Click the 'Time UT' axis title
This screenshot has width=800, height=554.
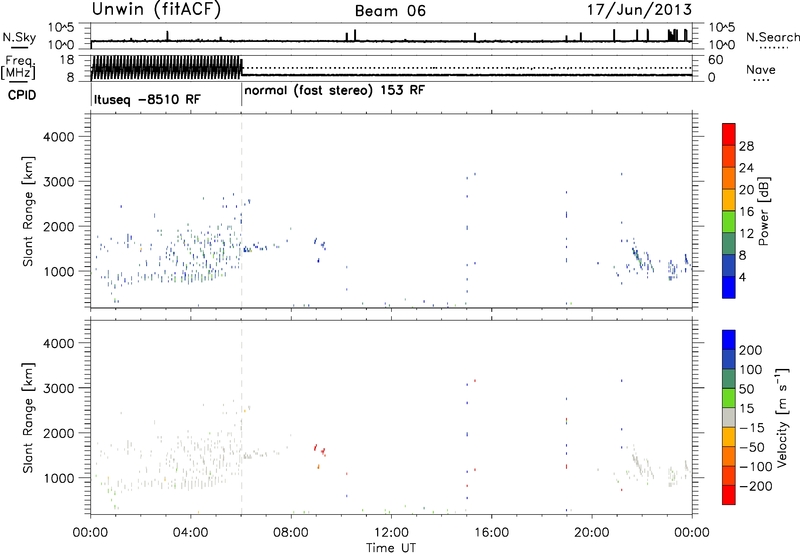(x=391, y=548)
